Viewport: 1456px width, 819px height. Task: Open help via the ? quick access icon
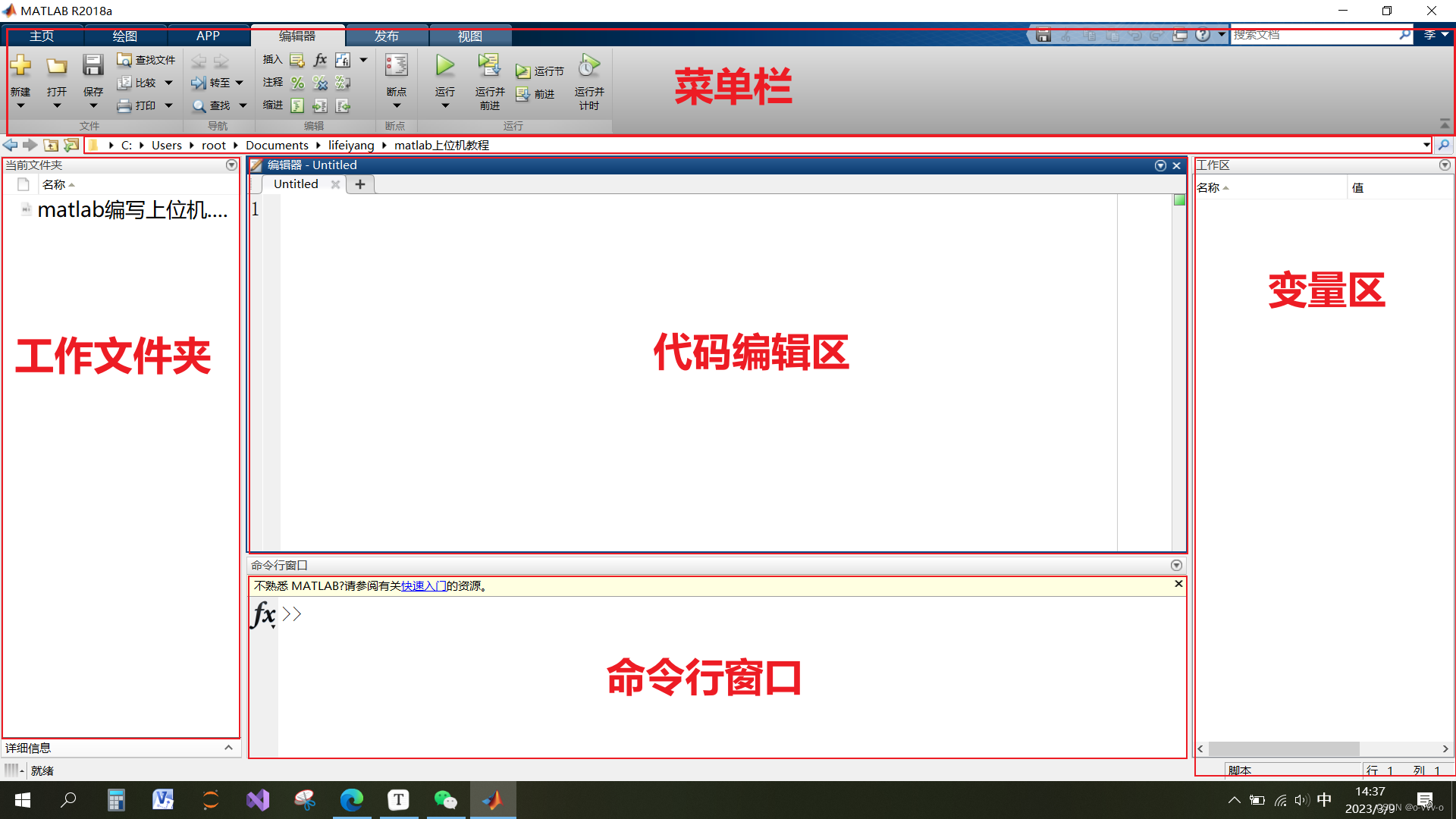1203,35
